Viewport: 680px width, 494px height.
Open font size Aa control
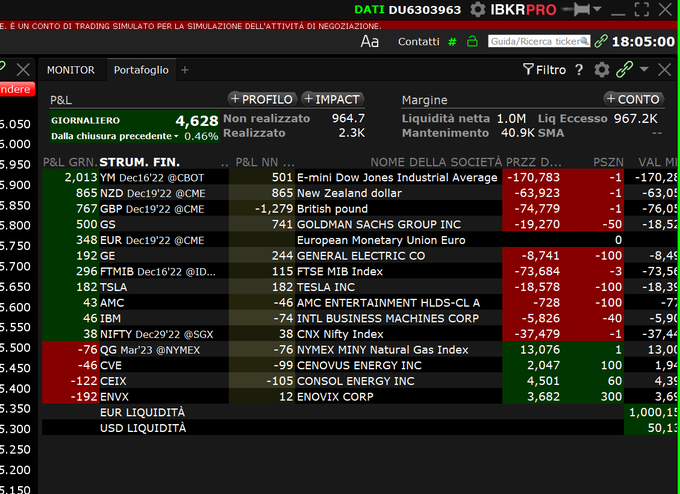tap(369, 42)
